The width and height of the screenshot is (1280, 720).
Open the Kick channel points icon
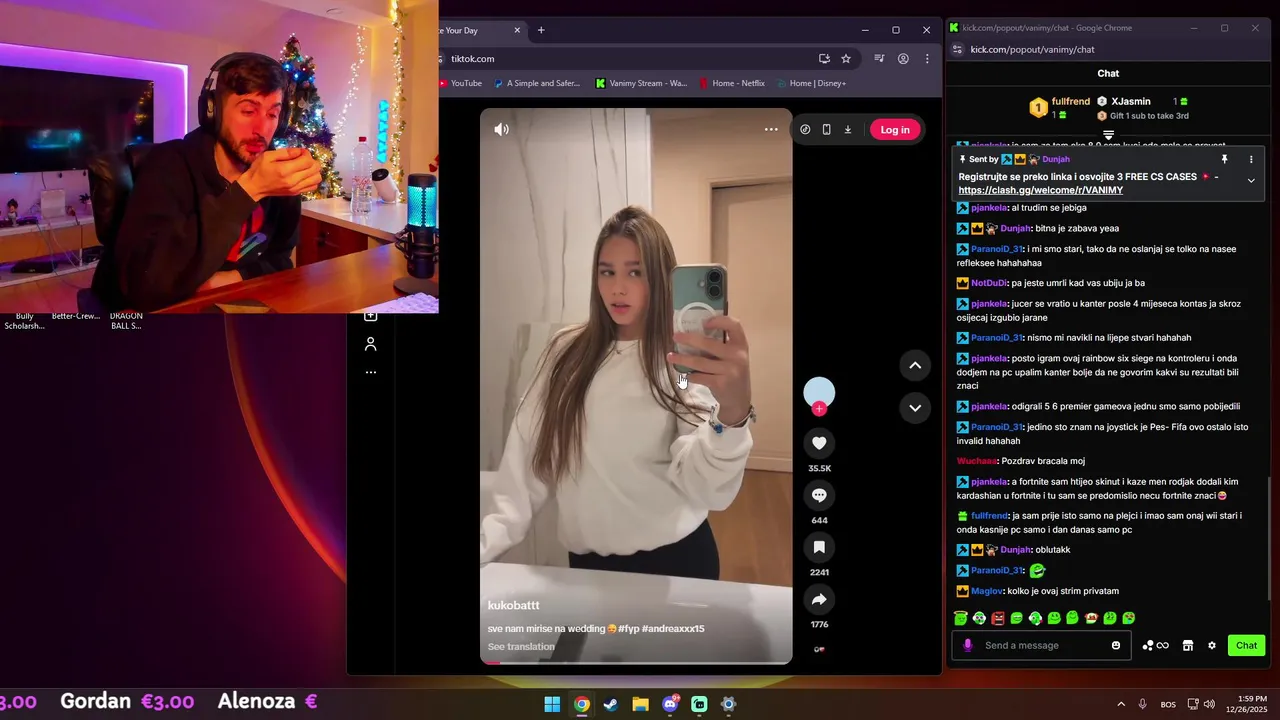coord(1155,645)
